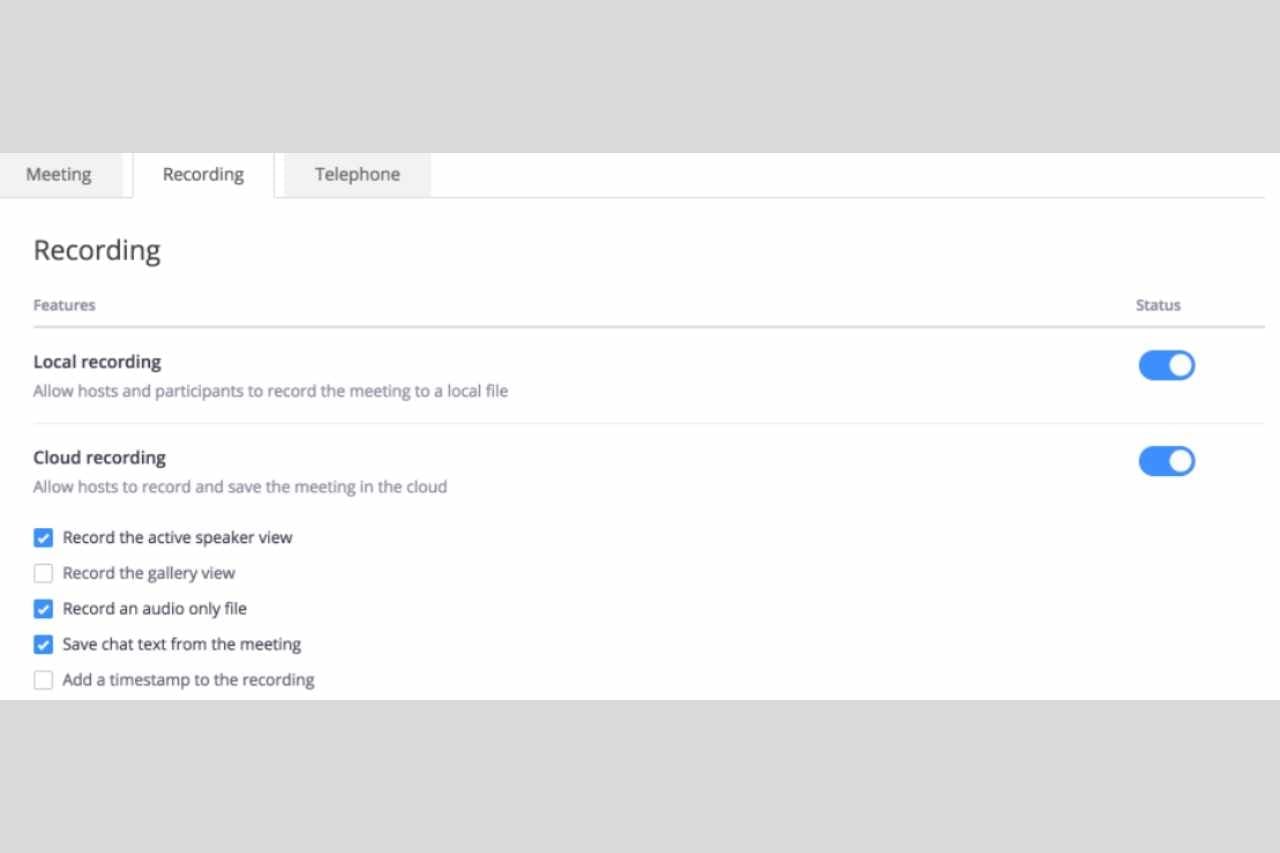
Task: Click the Features column header
Action: (x=64, y=305)
